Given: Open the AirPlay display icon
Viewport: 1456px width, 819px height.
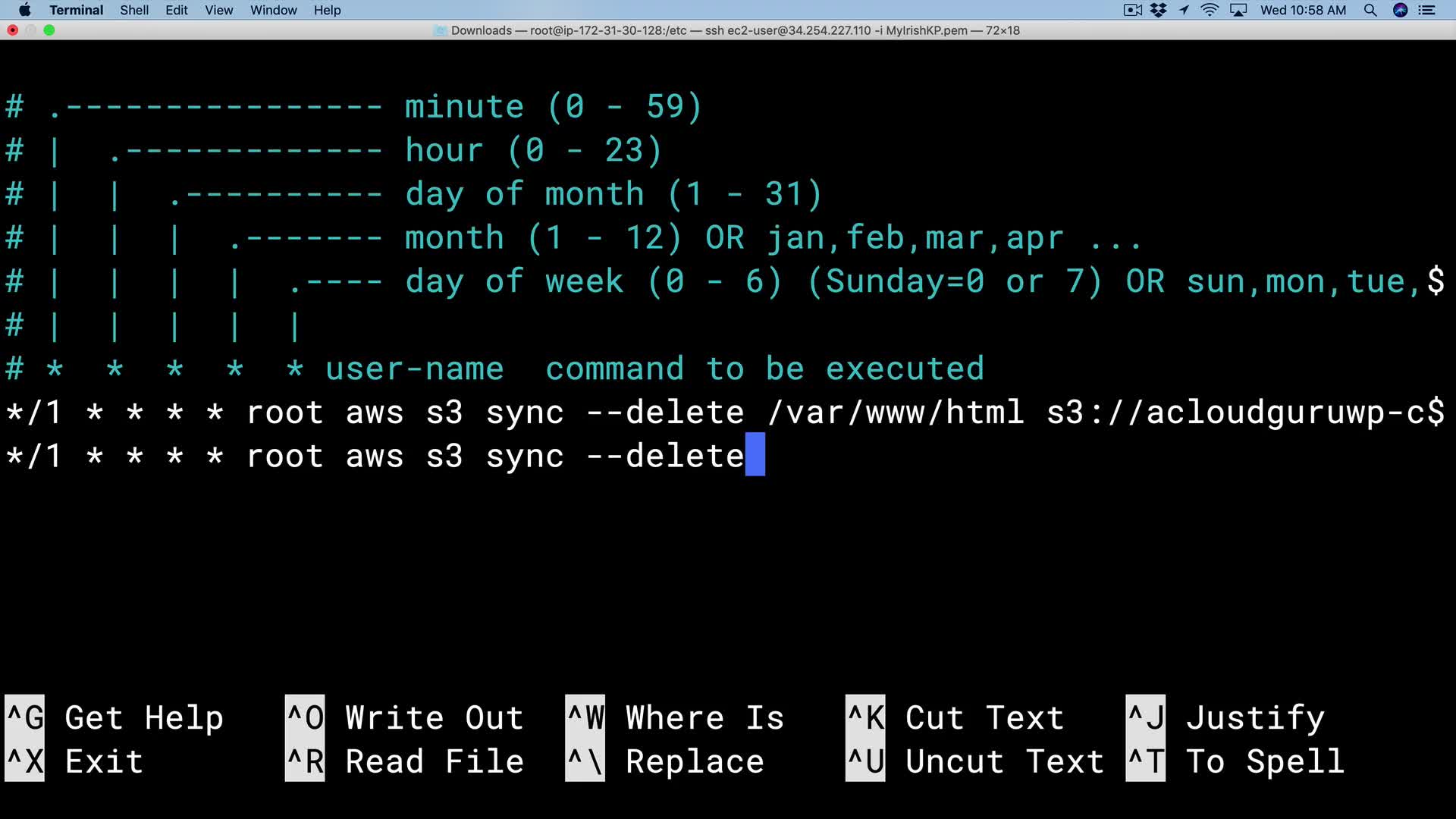Looking at the screenshot, I should [x=1238, y=10].
